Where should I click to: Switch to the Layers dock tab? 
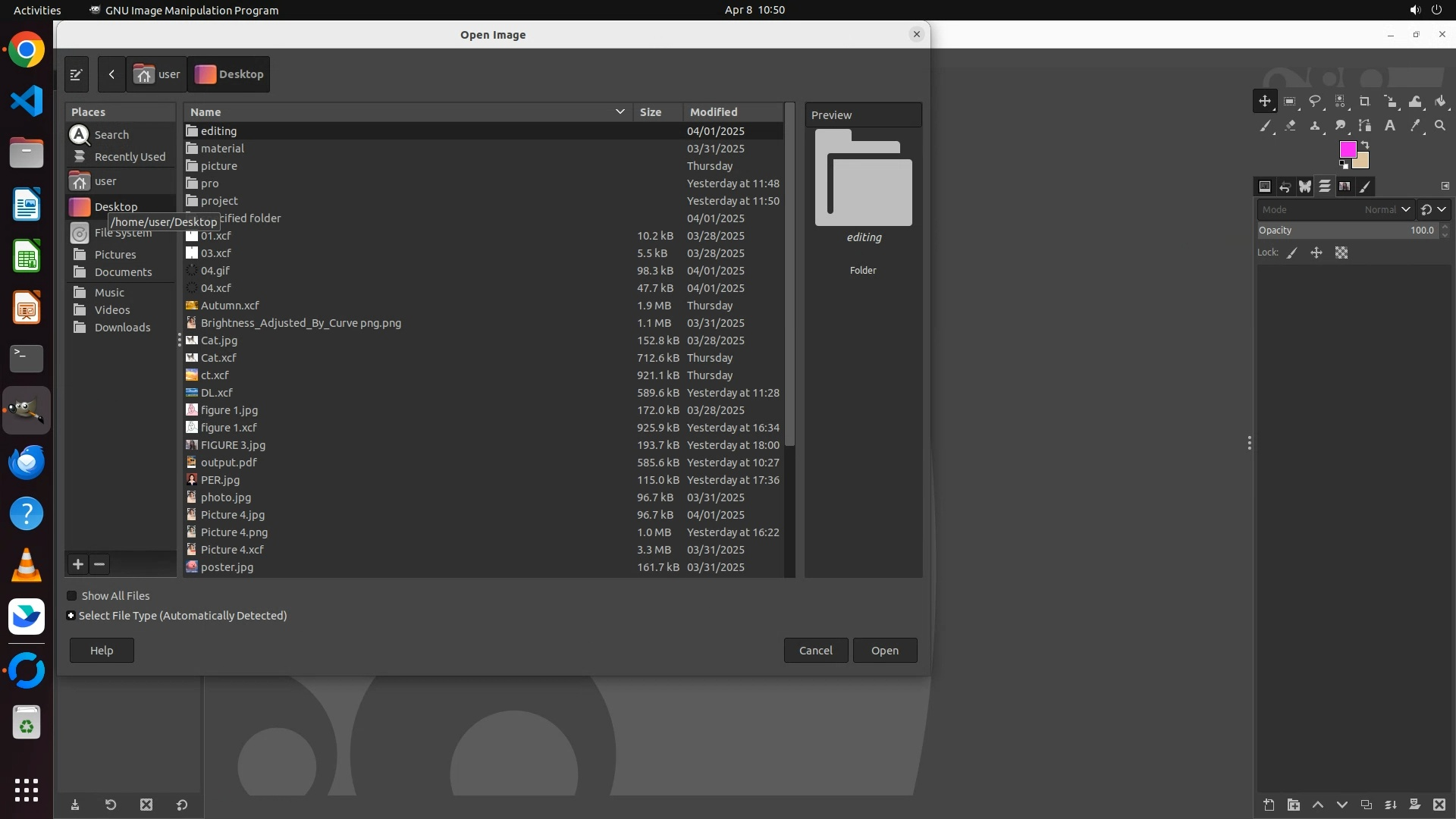coord(1325,187)
